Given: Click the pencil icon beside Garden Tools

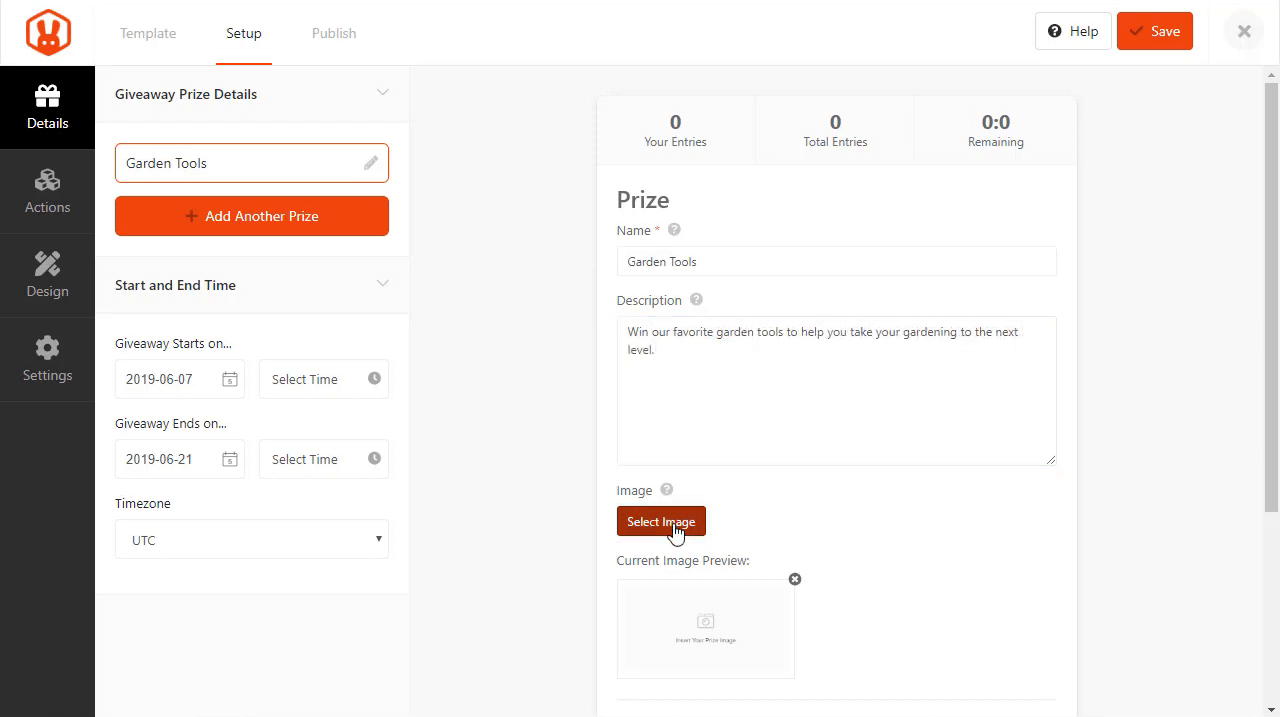Looking at the screenshot, I should click(371, 163).
